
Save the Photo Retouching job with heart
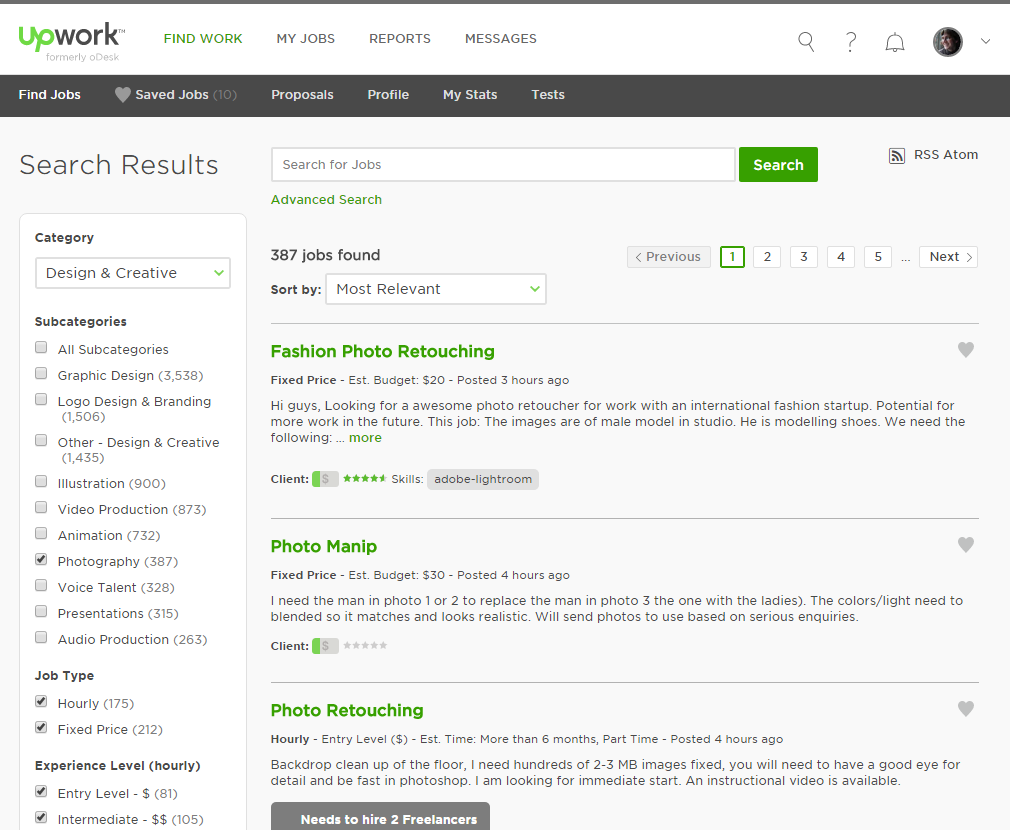tap(966, 709)
